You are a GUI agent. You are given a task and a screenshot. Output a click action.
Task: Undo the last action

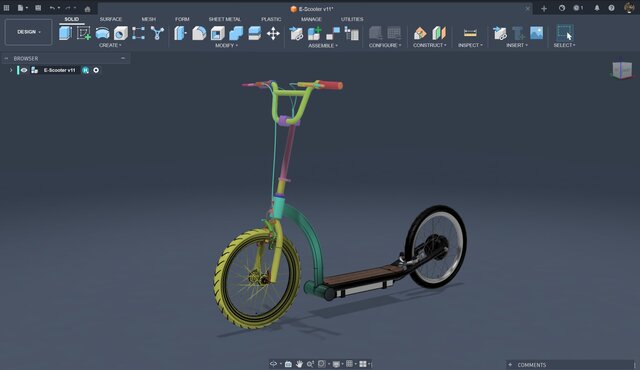pyautogui.click(x=52, y=8)
